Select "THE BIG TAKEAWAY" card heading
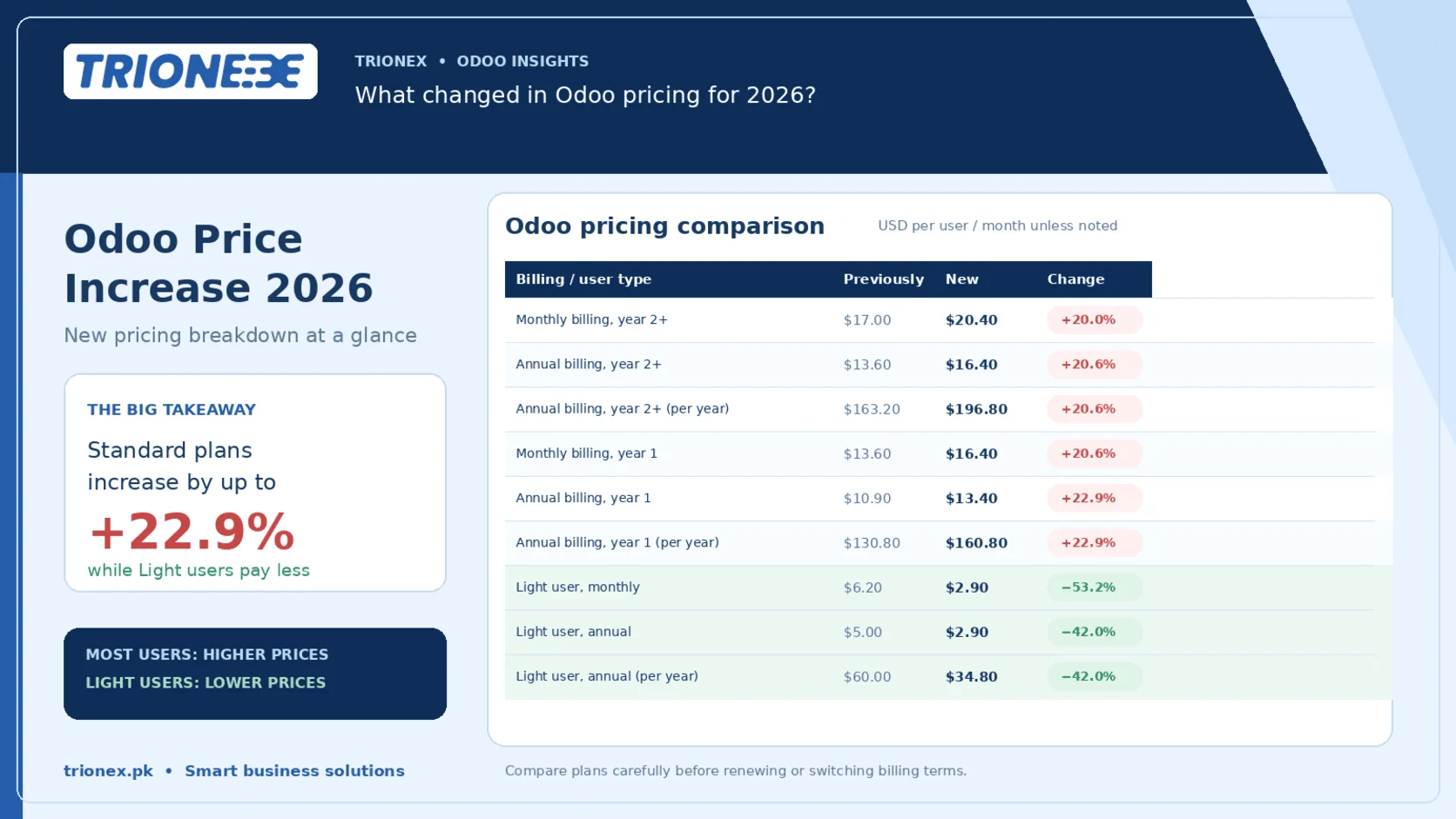The image size is (1456, 819). [172, 409]
